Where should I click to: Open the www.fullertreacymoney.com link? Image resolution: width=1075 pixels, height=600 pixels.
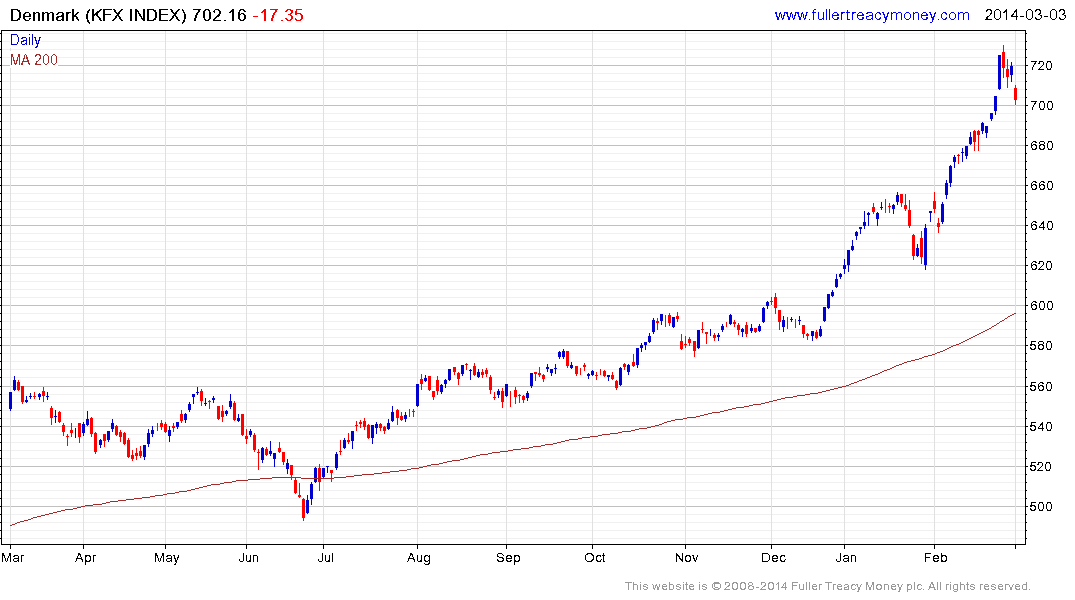[x=871, y=15]
